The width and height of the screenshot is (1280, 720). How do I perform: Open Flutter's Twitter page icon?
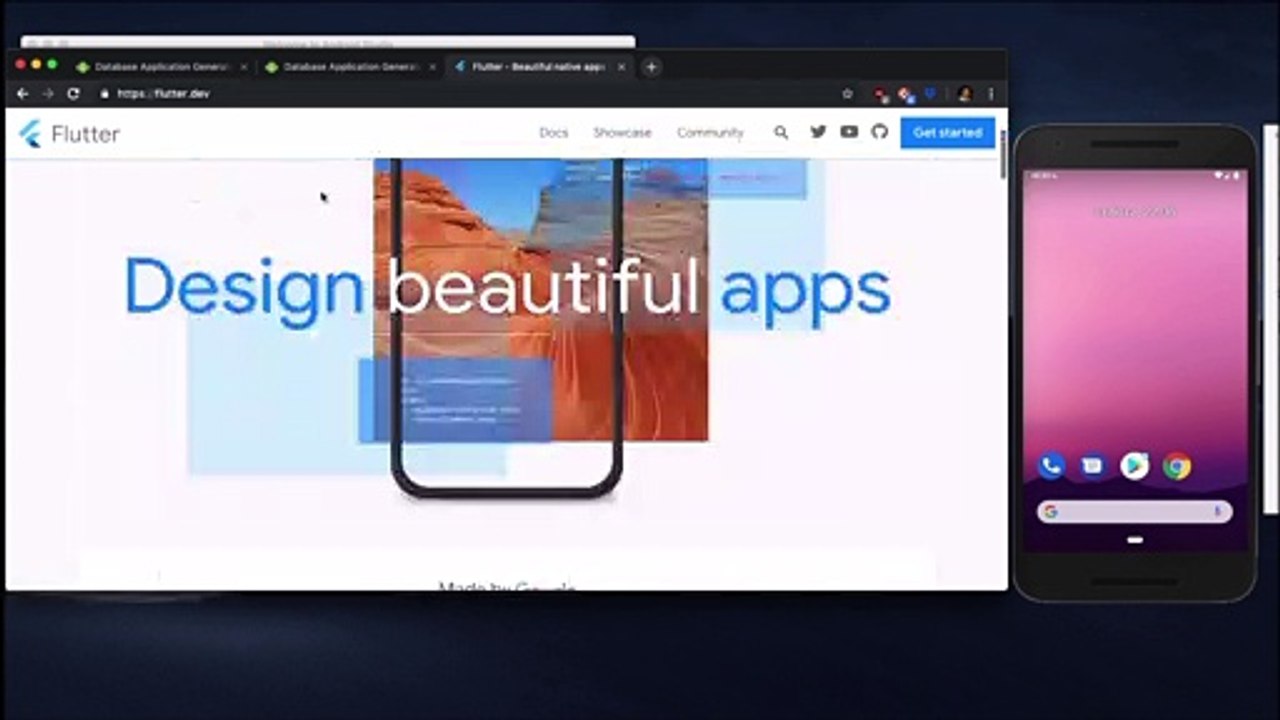click(x=818, y=132)
